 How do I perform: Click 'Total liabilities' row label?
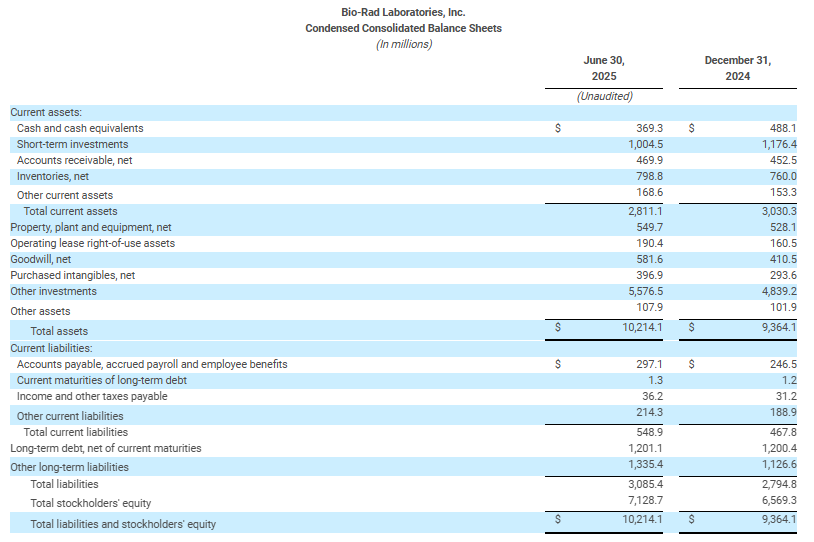pyautogui.click(x=64, y=484)
